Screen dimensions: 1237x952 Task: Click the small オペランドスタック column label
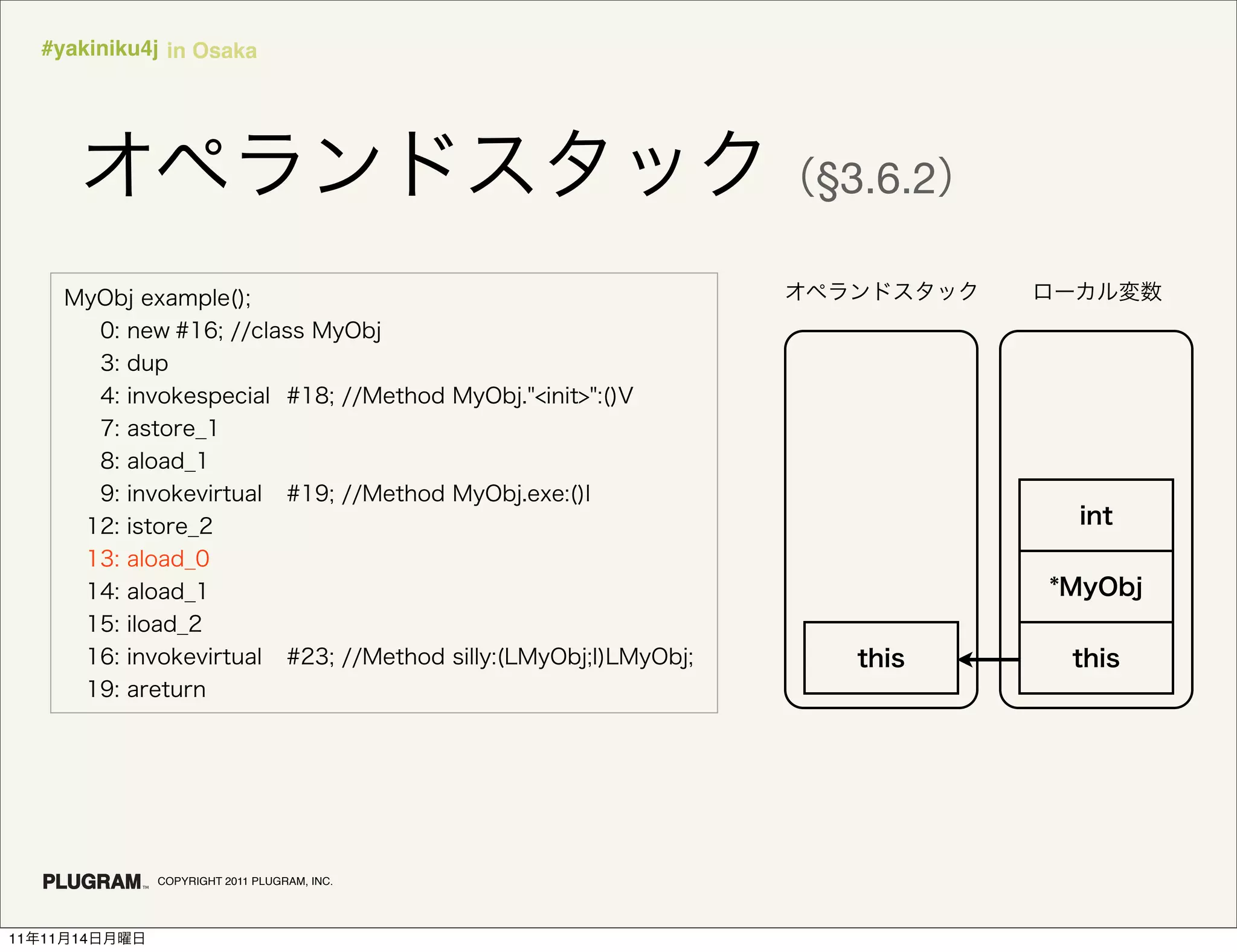pos(881,292)
